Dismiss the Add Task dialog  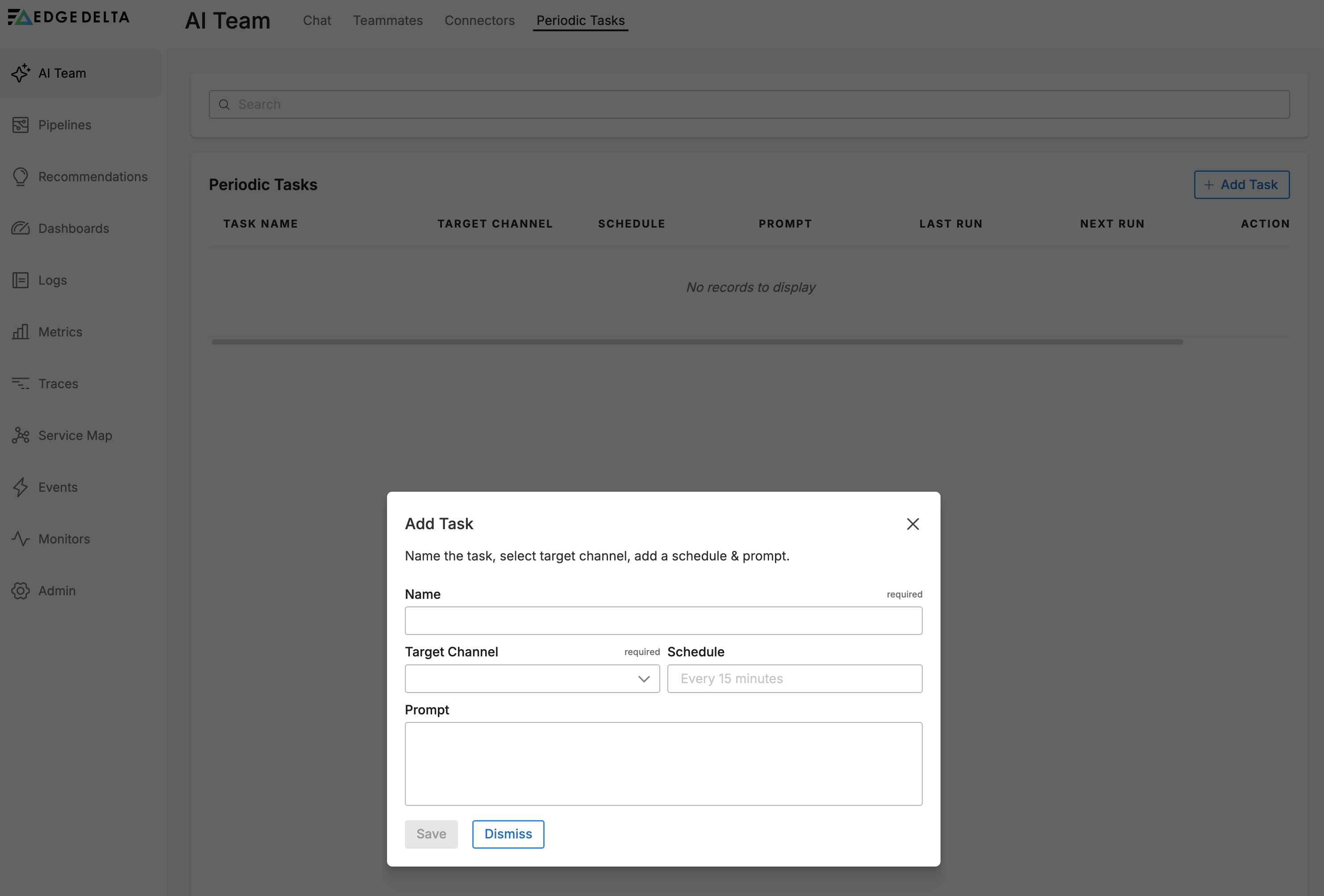coord(508,834)
